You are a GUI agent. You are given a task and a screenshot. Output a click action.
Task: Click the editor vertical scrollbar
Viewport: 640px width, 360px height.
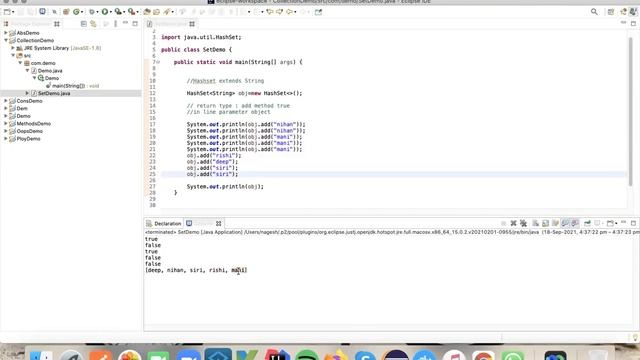pyautogui.click(x=631, y=110)
